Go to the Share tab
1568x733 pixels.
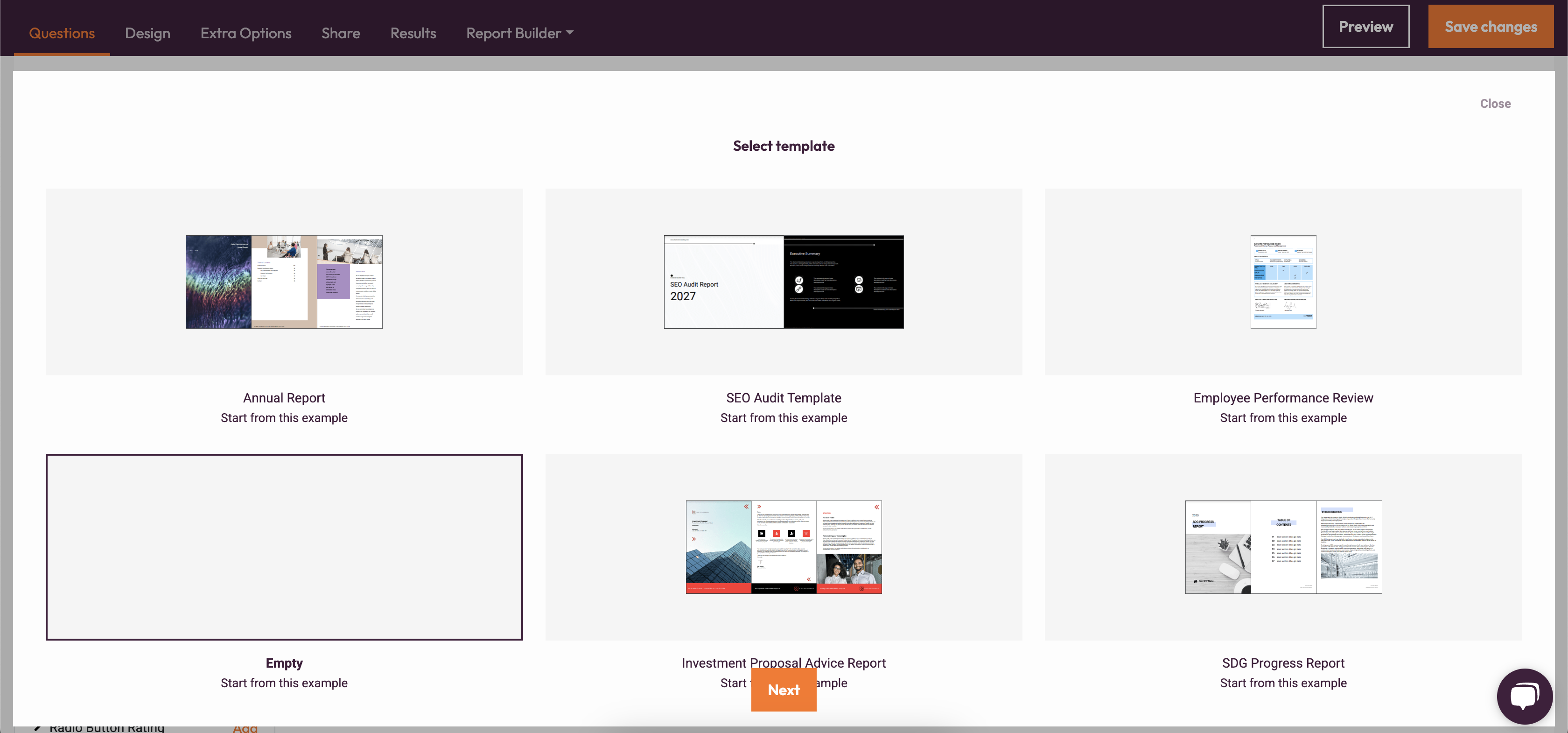pos(340,34)
